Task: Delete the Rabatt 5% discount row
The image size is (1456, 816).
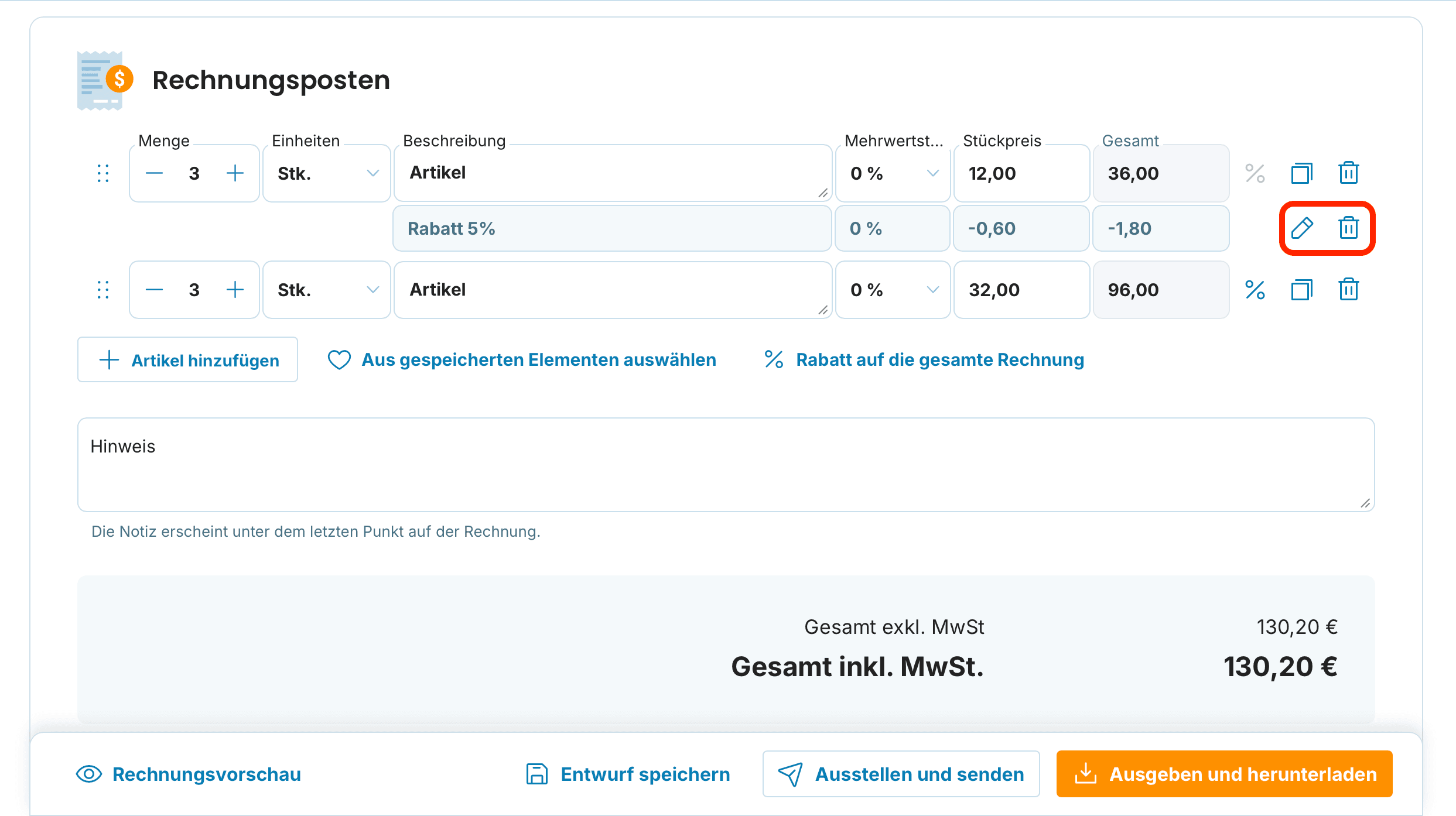Action: coord(1348,228)
